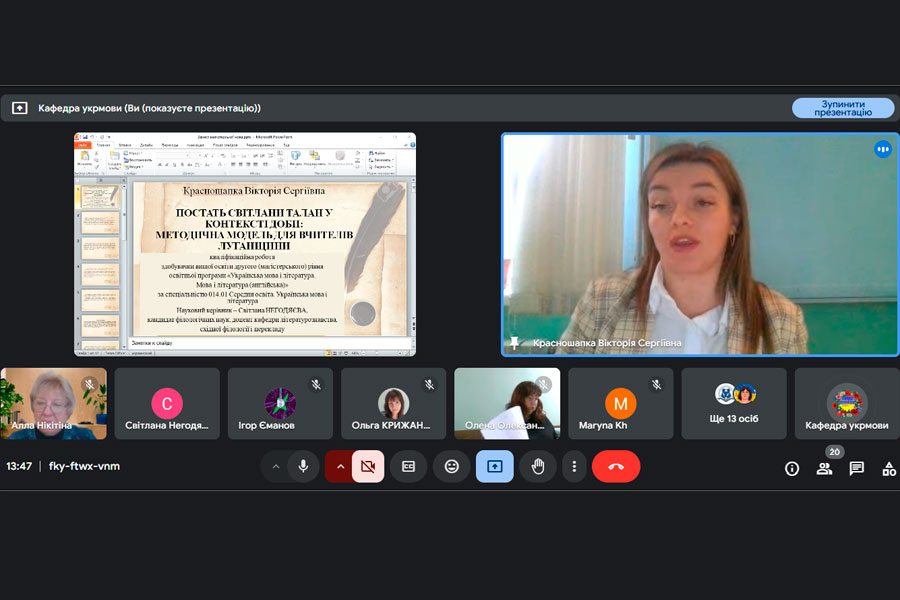900x600 pixels.
Task: Stop presenting with Зупинити презентацію button
Action: (x=843, y=108)
